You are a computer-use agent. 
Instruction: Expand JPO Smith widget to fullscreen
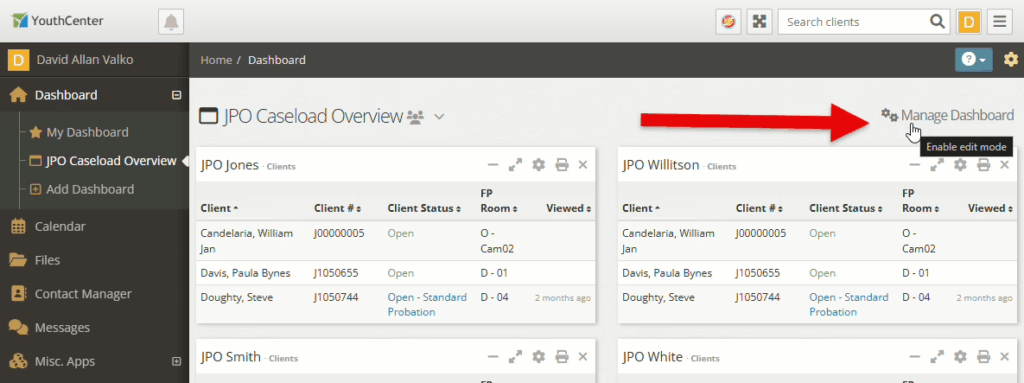(x=515, y=357)
